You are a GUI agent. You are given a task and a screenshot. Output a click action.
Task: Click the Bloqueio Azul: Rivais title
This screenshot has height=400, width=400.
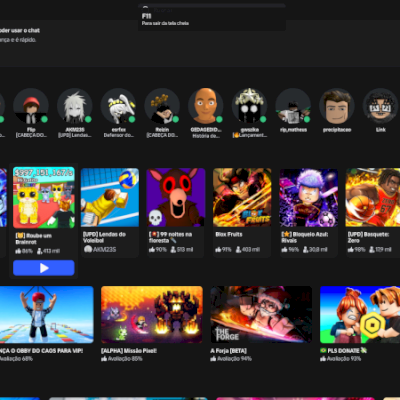tap(305, 237)
